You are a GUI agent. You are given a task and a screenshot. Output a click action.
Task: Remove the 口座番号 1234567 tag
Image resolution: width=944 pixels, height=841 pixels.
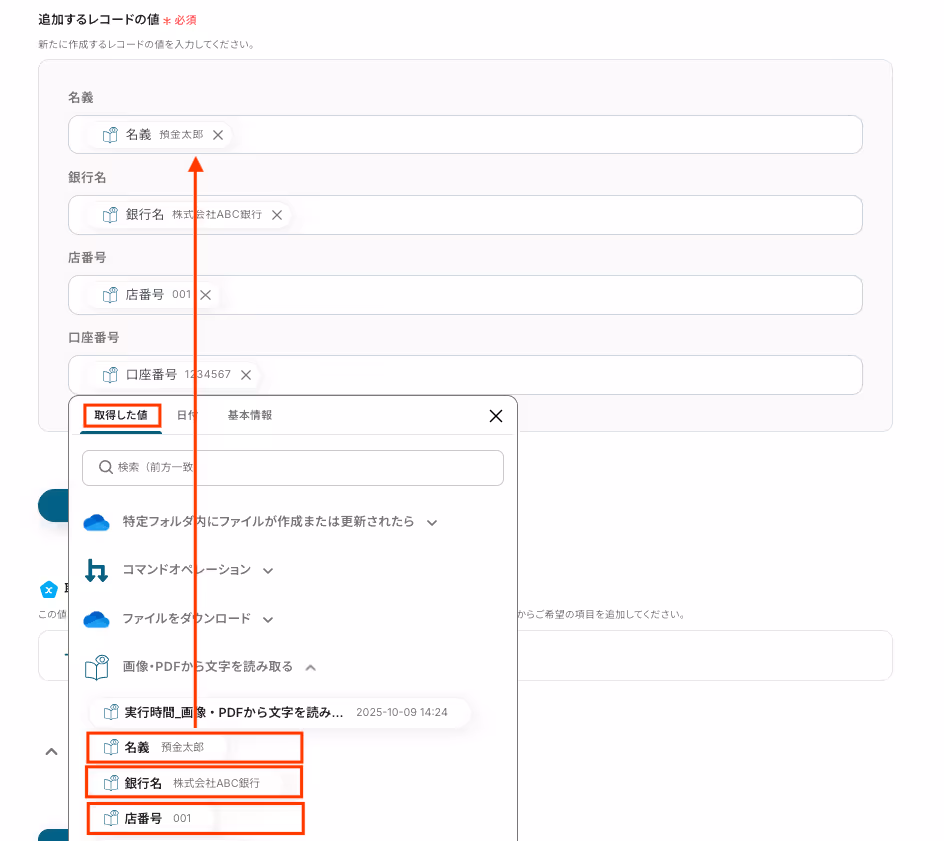(246, 375)
